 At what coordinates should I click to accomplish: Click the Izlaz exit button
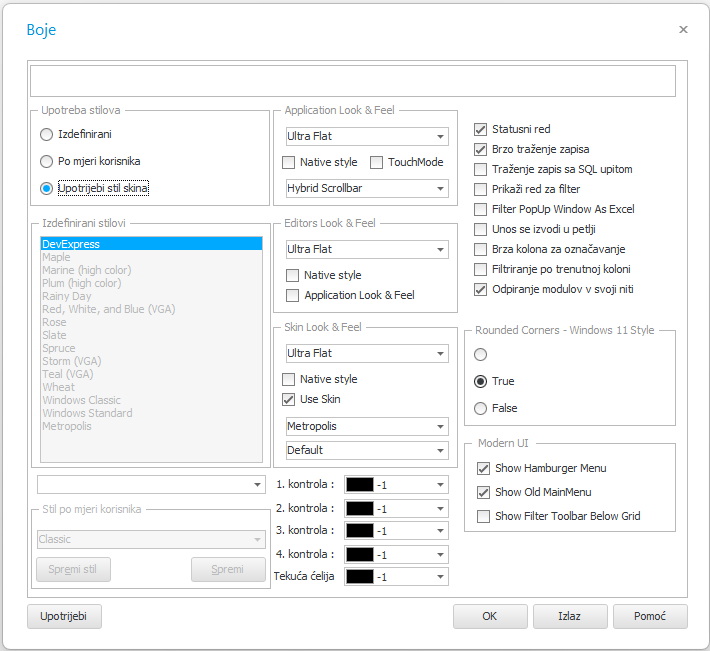point(570,617)
